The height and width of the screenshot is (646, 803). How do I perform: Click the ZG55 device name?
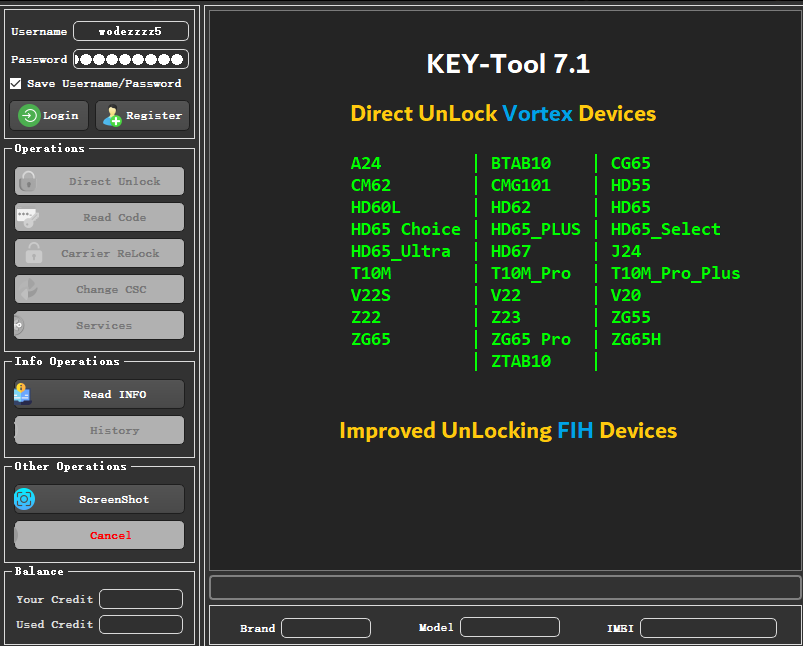click(x=630, y=318)
